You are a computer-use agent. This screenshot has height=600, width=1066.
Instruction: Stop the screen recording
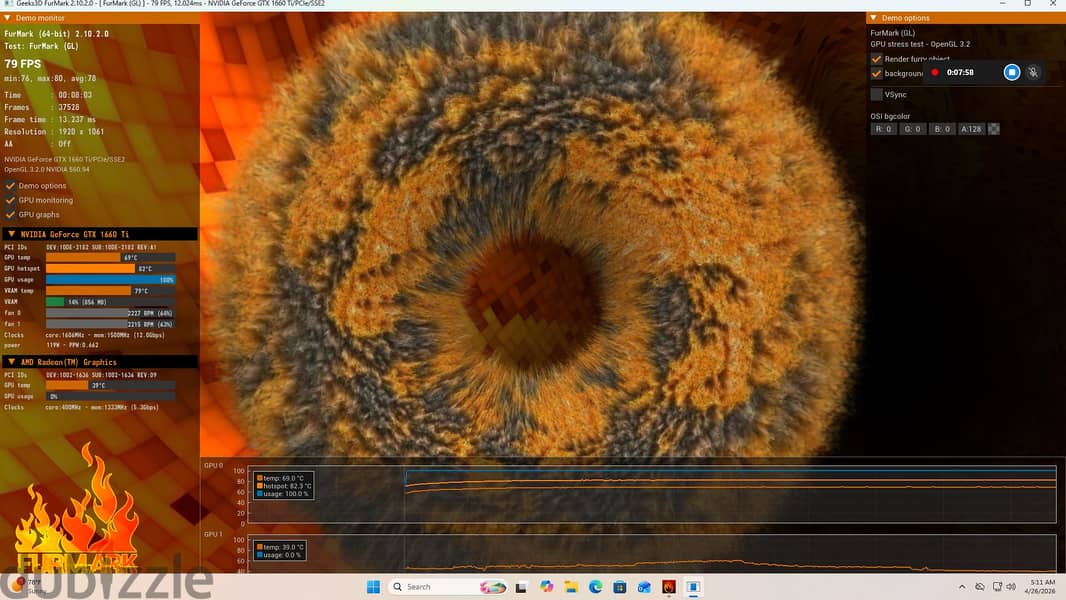pyautogui.click(x=1012, y=72)
